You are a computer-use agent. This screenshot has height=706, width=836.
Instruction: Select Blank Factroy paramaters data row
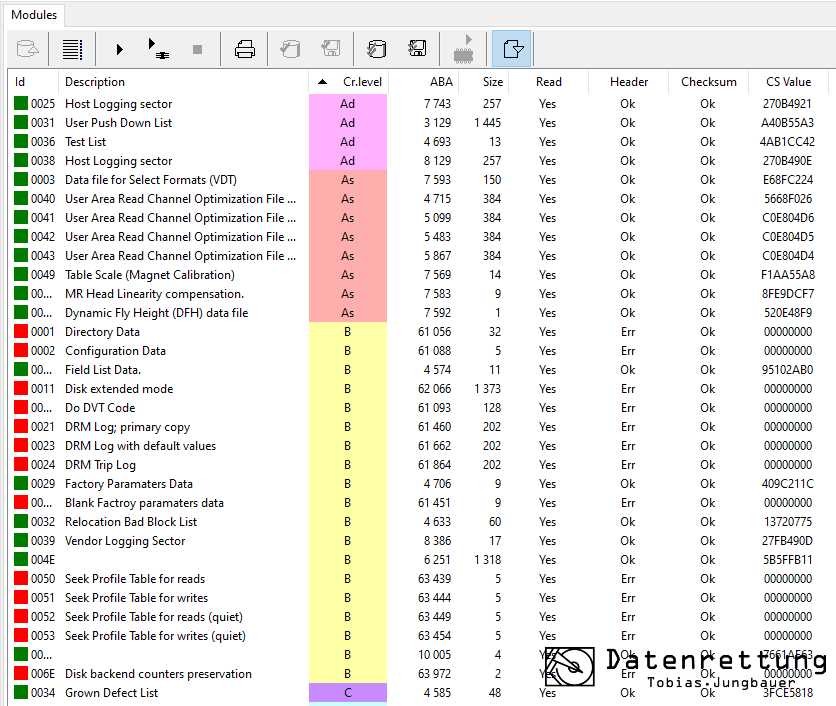click(419, 503)
